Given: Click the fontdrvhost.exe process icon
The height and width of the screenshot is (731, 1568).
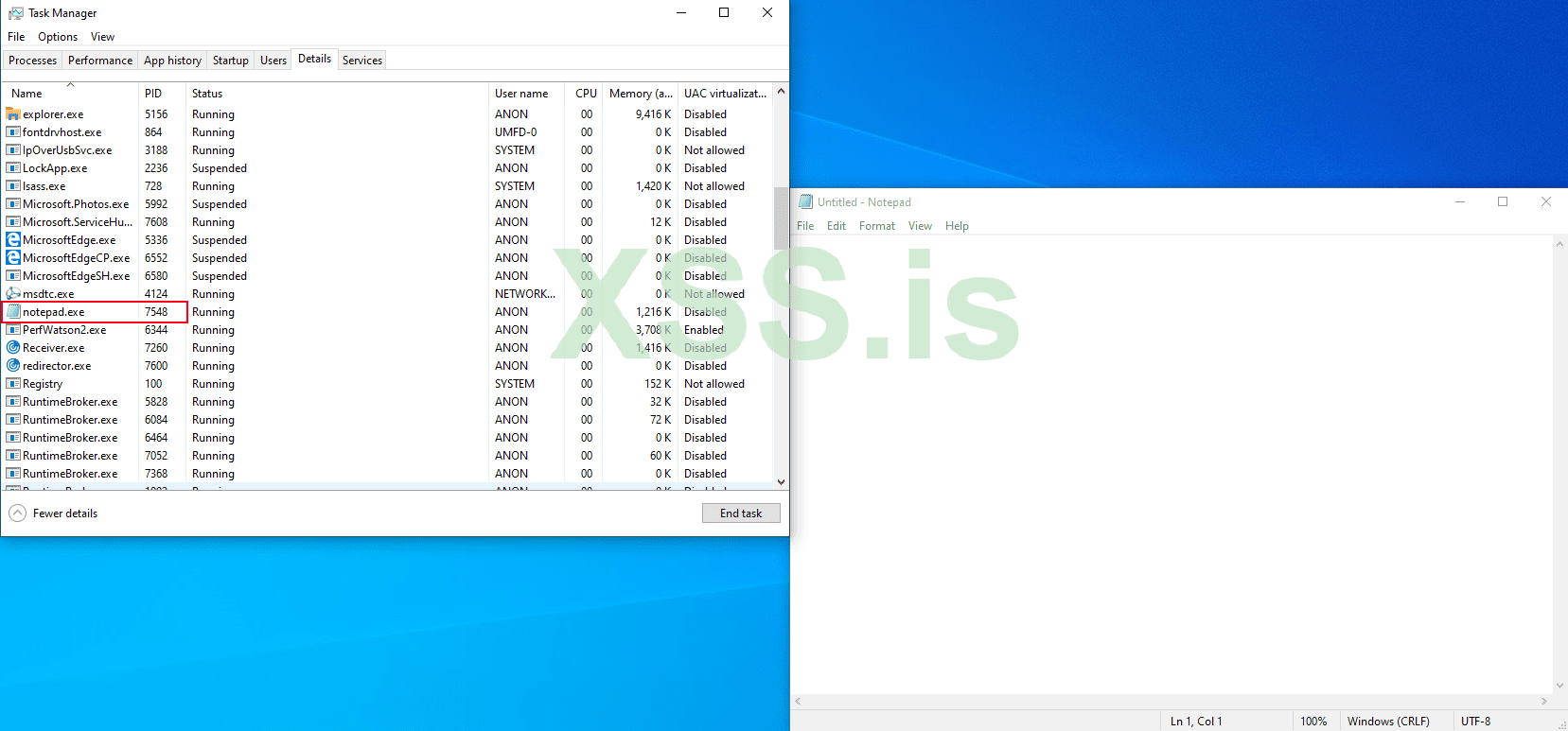Looking at the screenshot, I should click(13, 132).
